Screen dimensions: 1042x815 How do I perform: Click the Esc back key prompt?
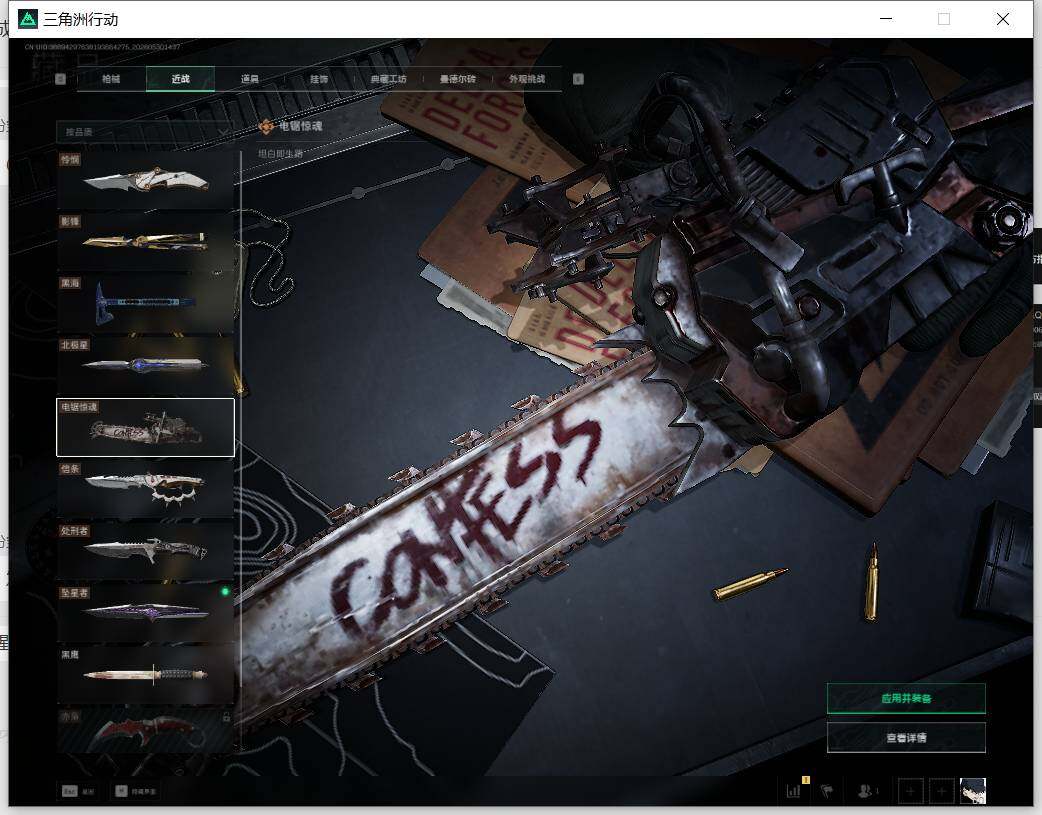click(78, 791)
